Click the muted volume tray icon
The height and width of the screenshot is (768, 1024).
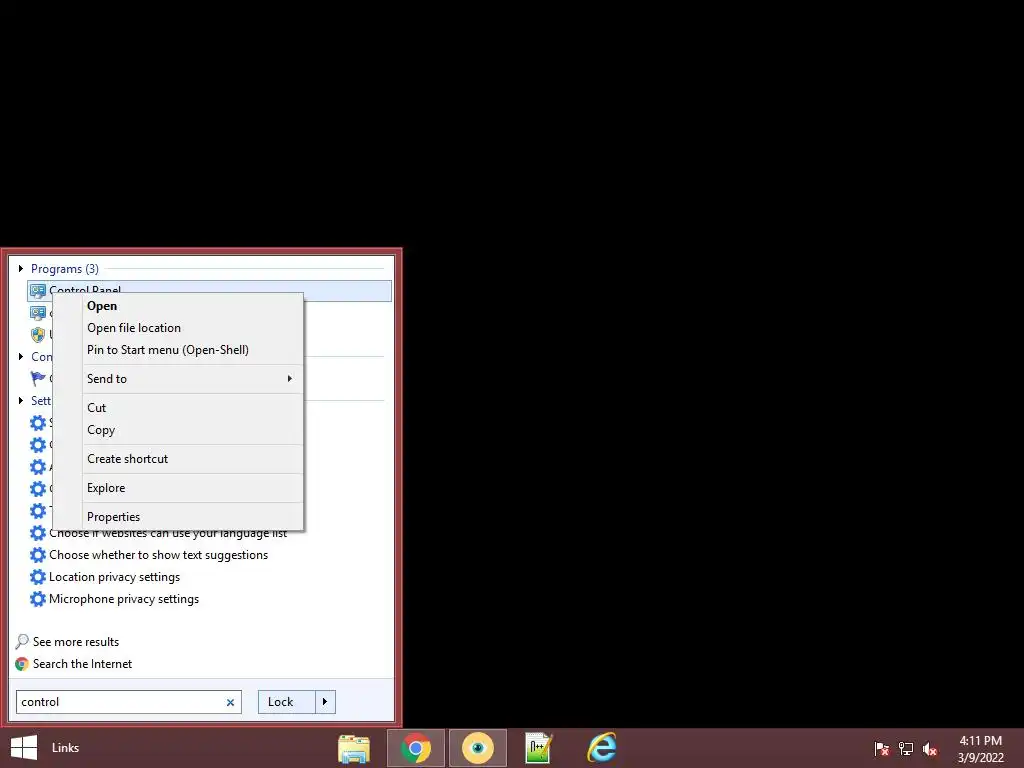click(x=930, y=748)
